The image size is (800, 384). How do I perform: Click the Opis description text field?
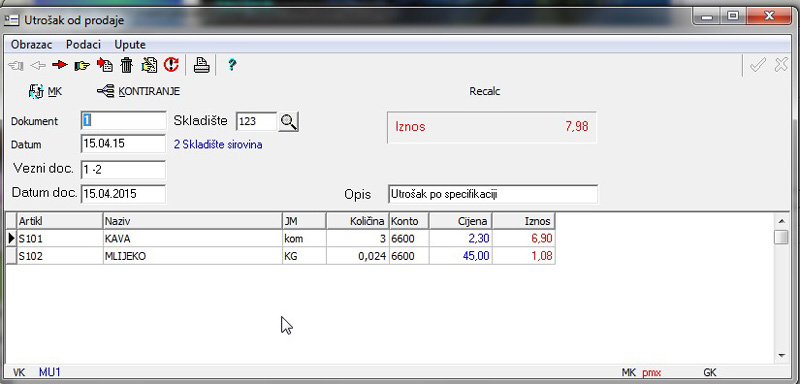click(x=492, y=194)
